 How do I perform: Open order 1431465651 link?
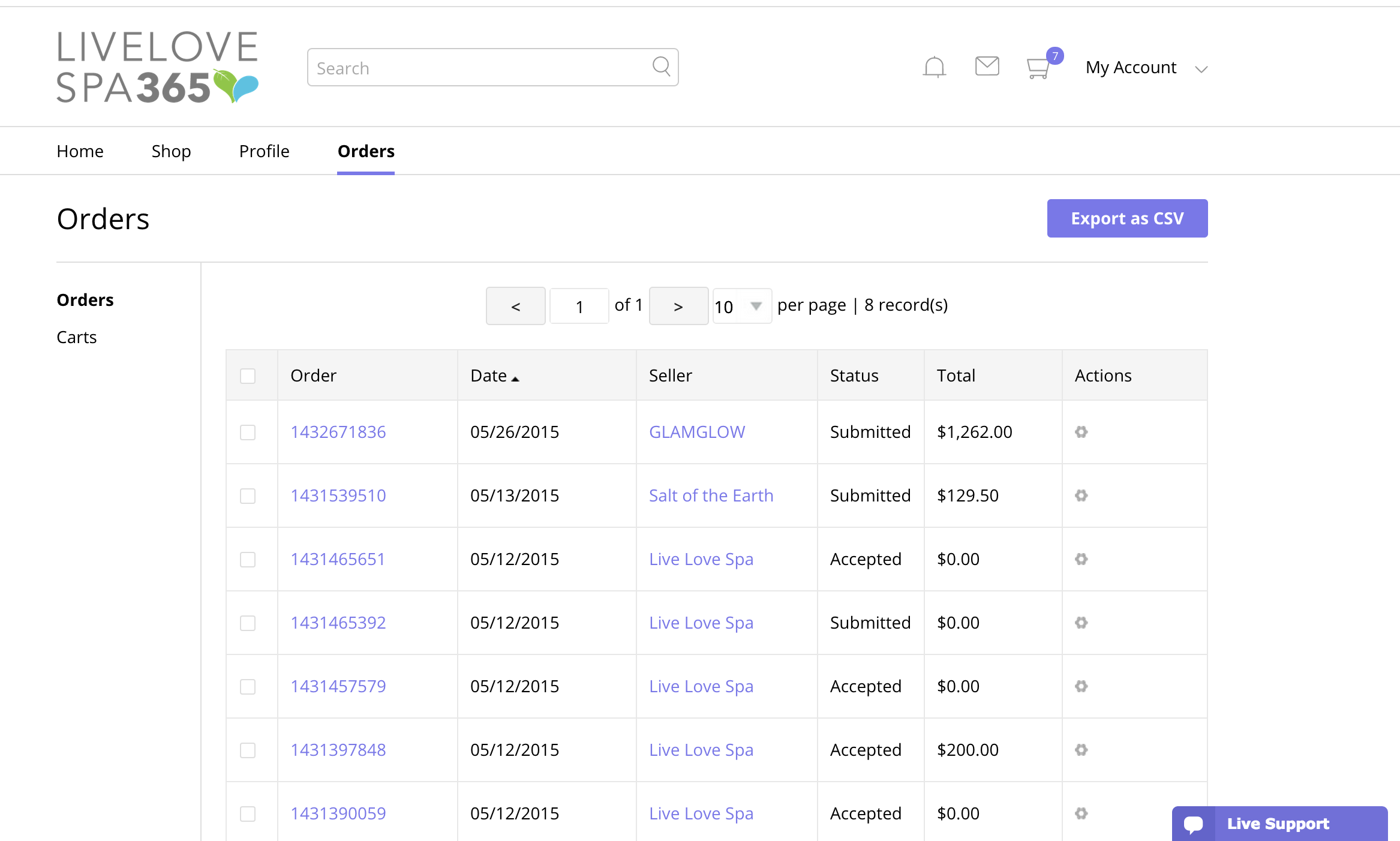pyautogui.click(x=338, y=559)
